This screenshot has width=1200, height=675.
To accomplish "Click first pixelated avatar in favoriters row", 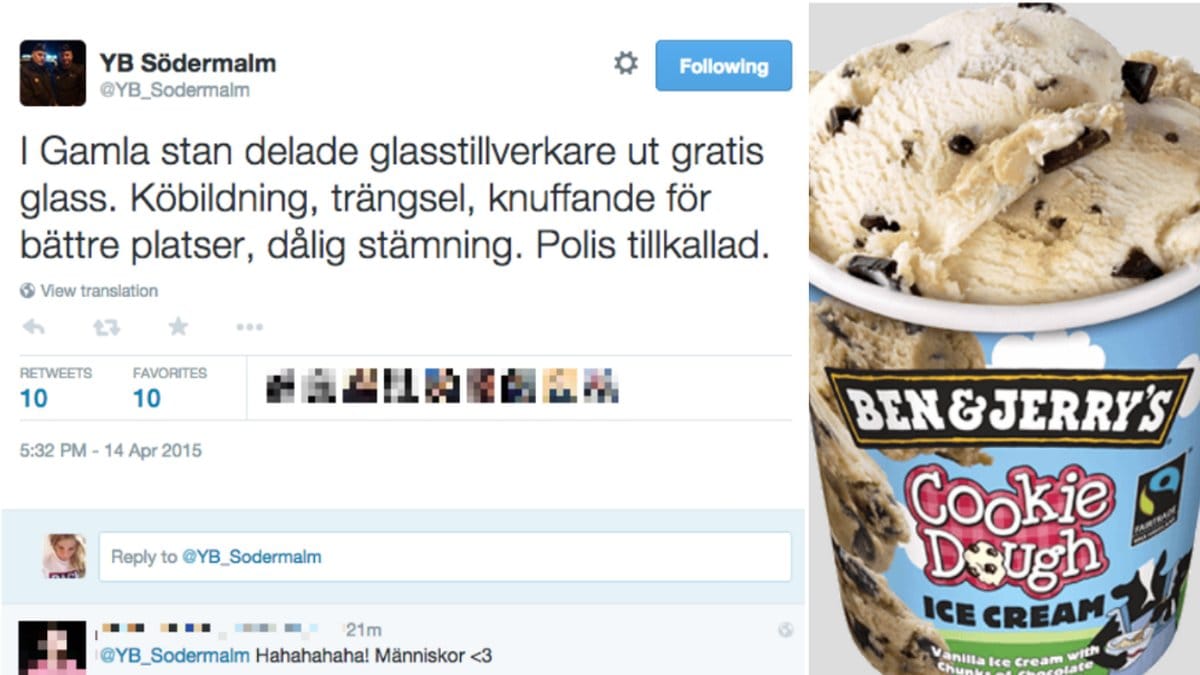I will pos(280,387).
